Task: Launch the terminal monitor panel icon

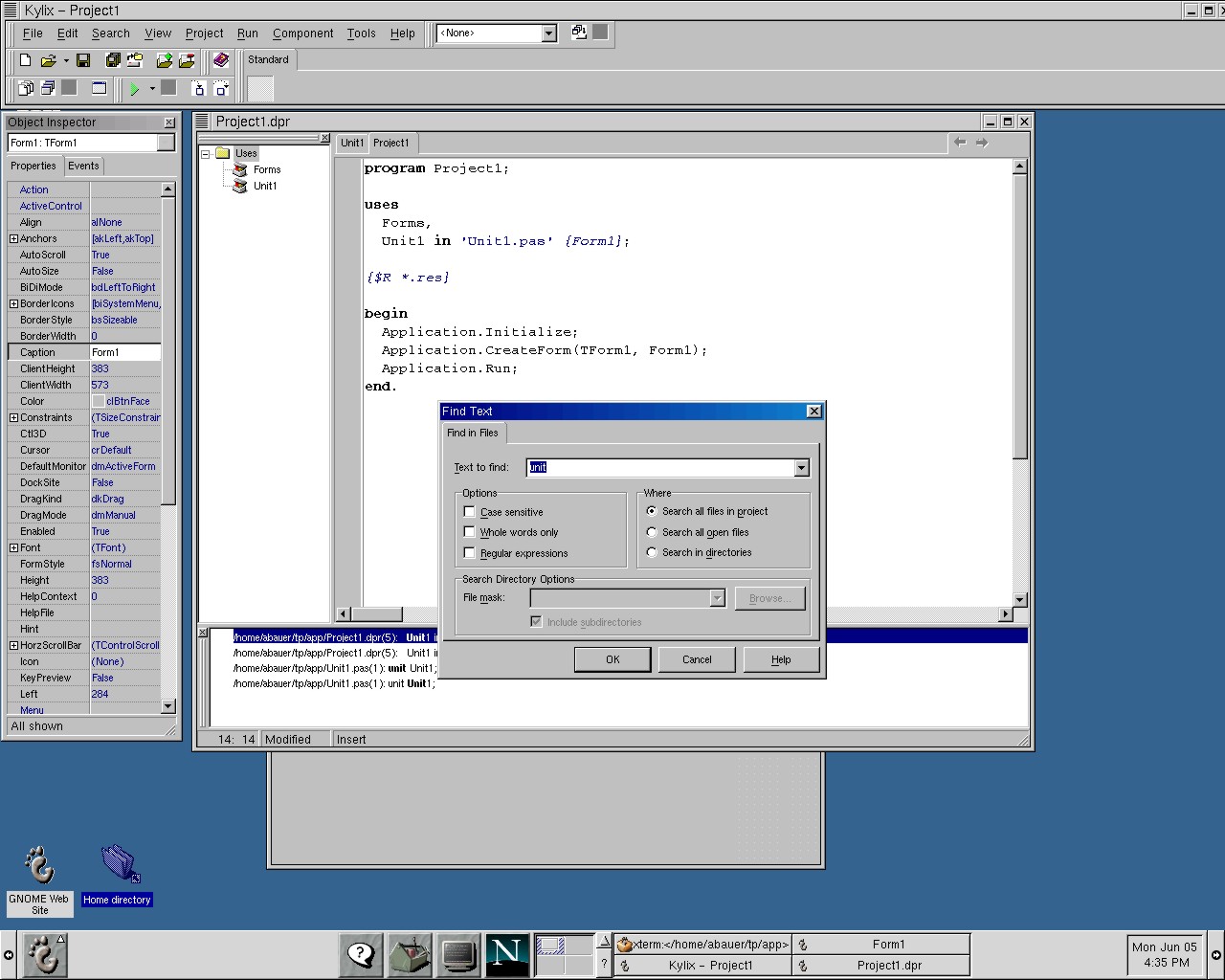Action: (458, 955)
